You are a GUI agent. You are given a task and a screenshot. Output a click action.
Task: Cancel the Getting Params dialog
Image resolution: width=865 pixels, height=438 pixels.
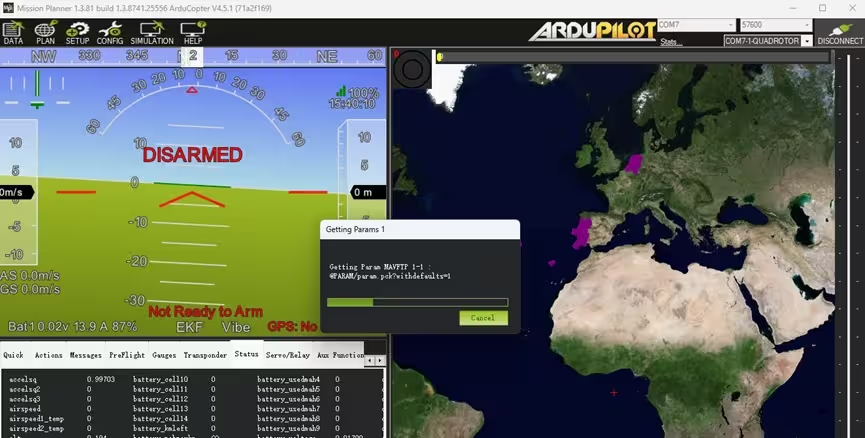click(483, 318)
